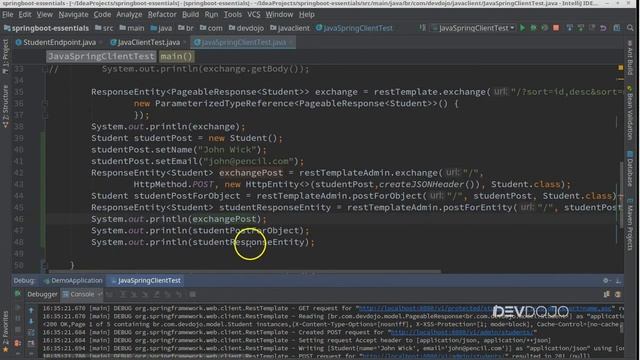This screenshot has height=360, width=640.
Task: Click the Build Project icon left of run configuration
Action: (422, 28)
